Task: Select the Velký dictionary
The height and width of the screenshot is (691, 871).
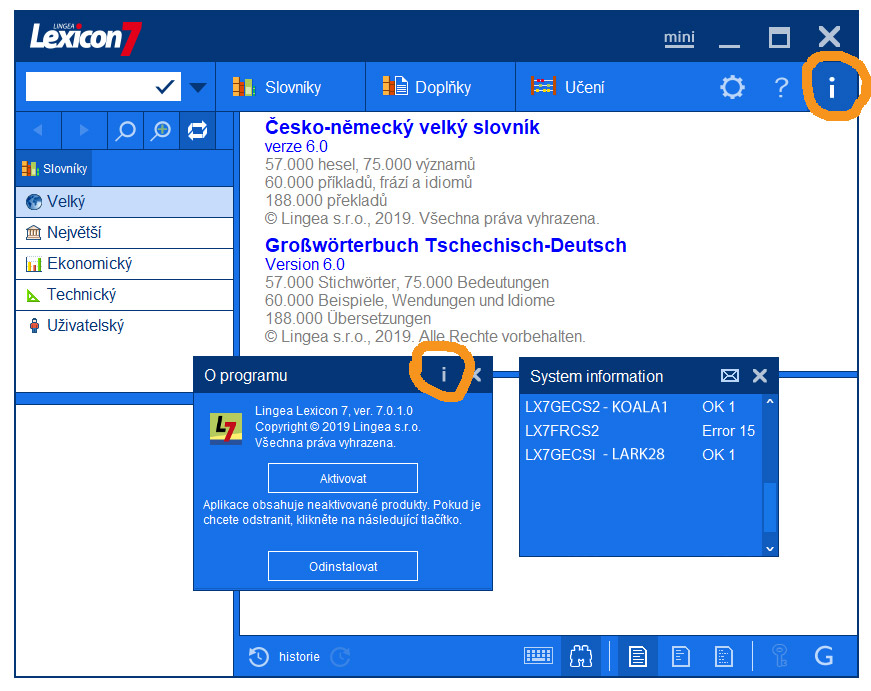Action: [124, 202]
